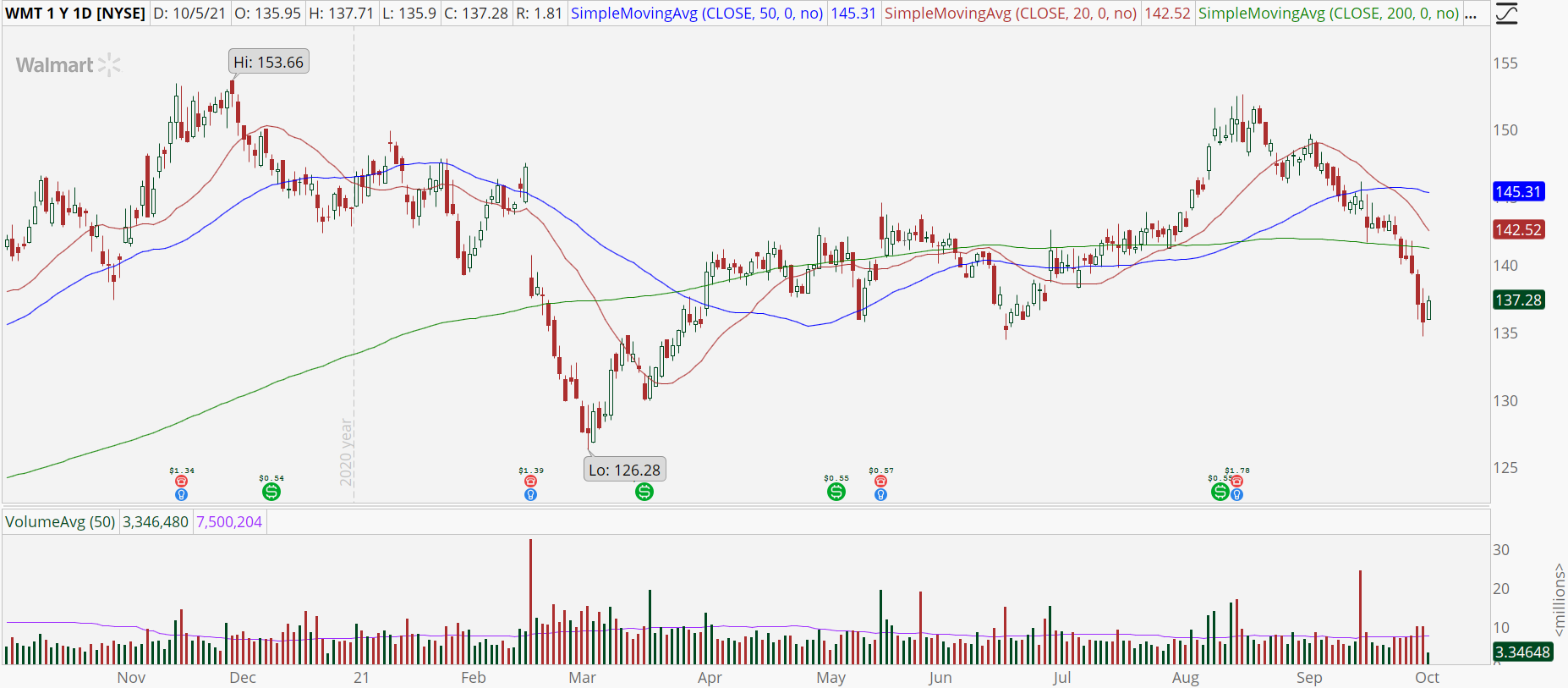Click the price axis scale icon above 155

tap(1506, 14)
